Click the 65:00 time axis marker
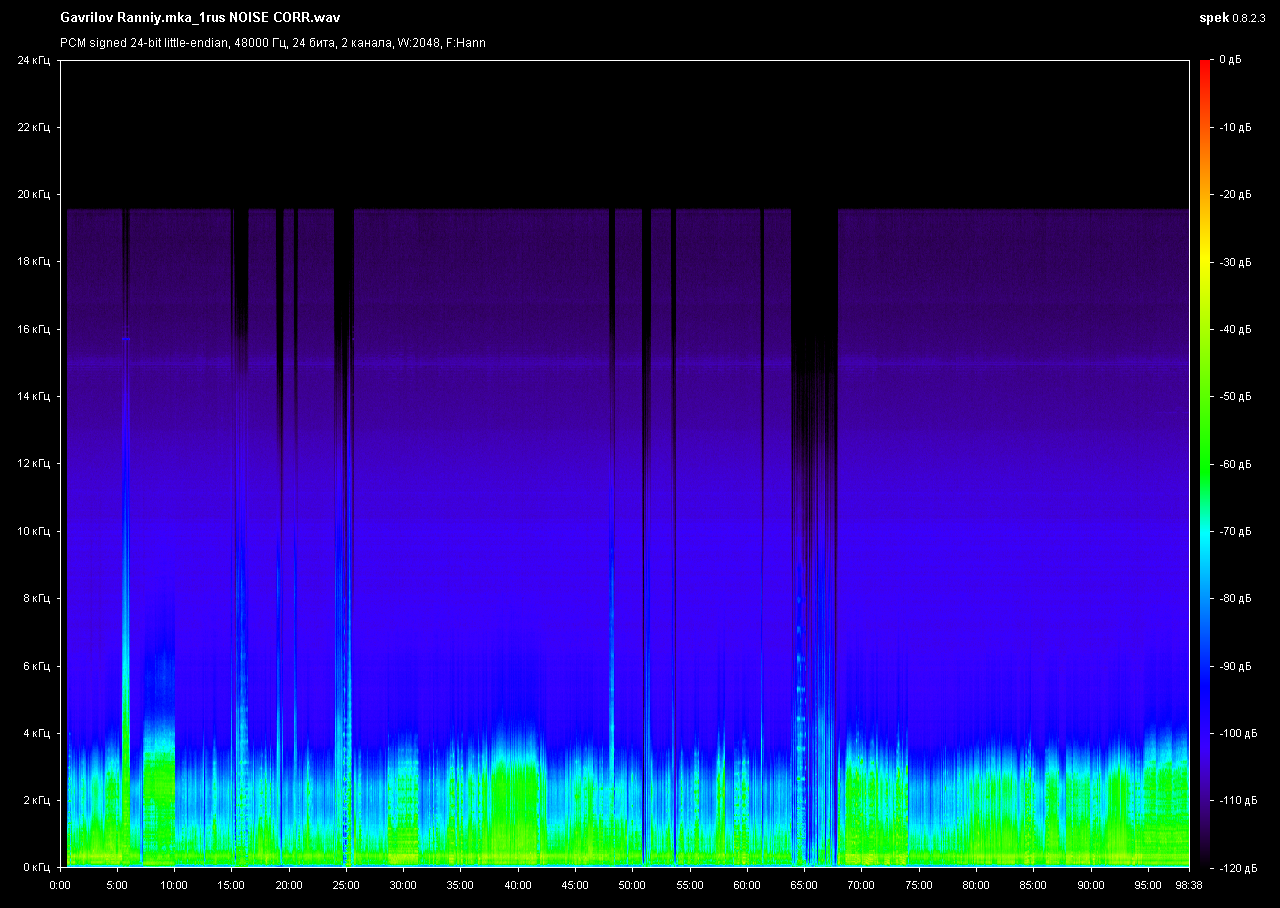Viewport: 1280px width, 908px height. pos(804,885)
